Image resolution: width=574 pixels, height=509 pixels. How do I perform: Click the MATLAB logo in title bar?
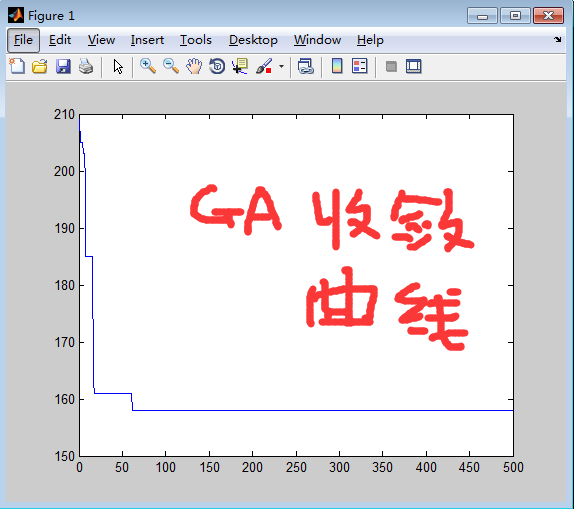point(16,15)
